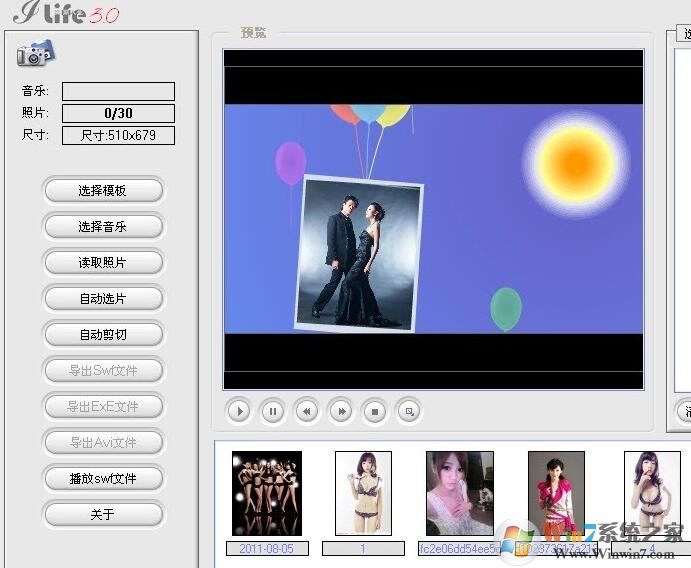This screenshot has width=691, height=568.
Task: Click 播放swf文件 button
Action: click(x=103, y=478)
